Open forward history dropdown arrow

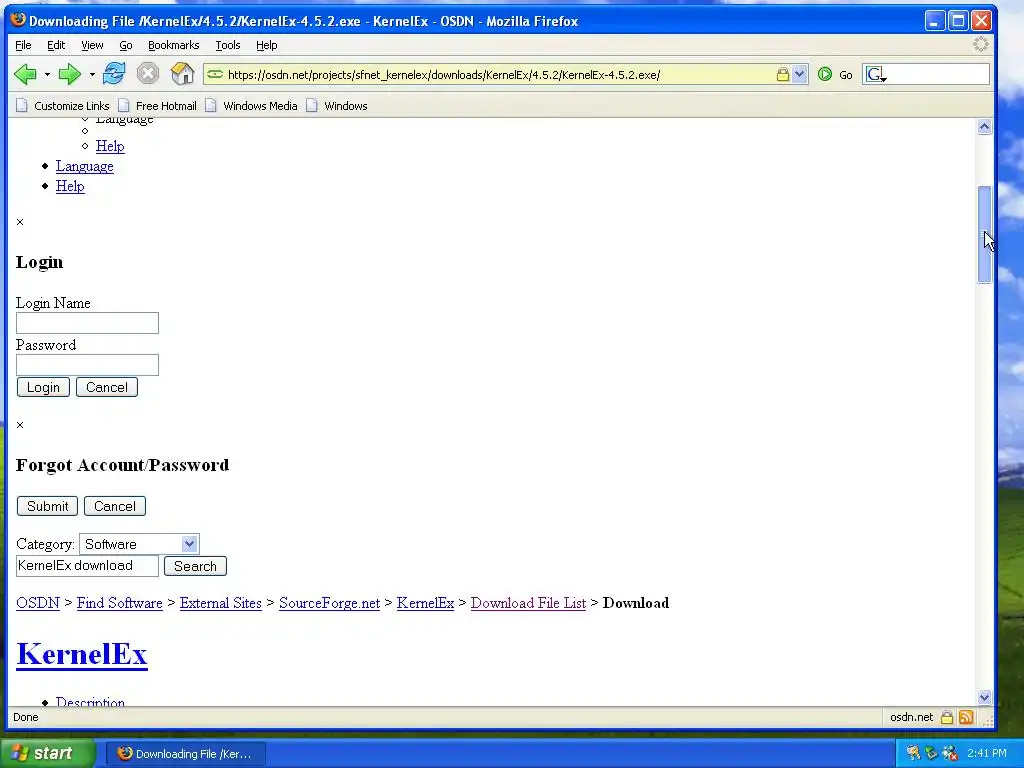(91, 74)
